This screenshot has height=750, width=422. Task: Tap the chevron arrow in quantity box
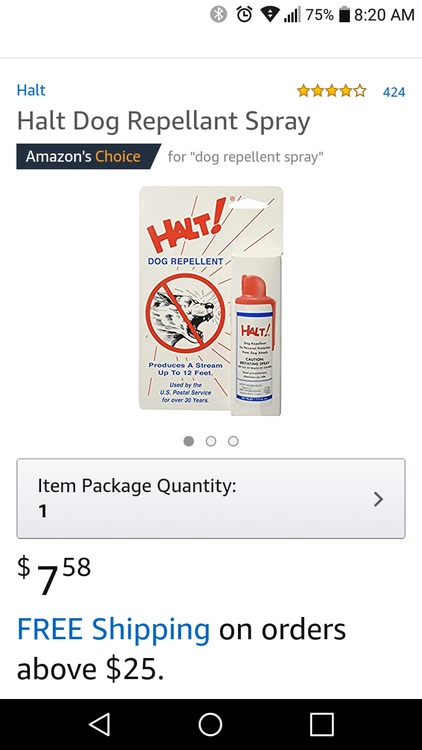378,499
